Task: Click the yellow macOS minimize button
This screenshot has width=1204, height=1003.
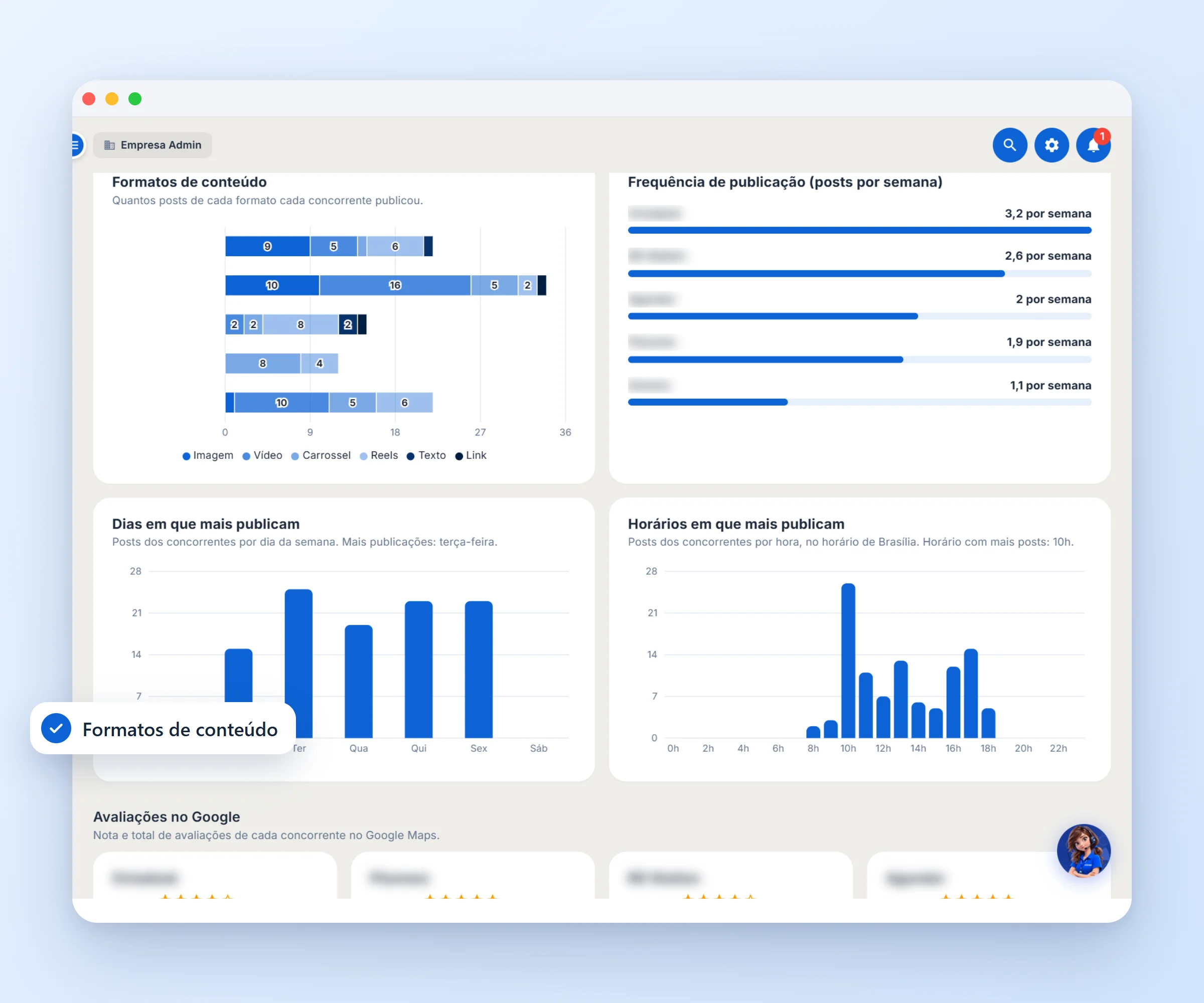Action: [112, 99]
